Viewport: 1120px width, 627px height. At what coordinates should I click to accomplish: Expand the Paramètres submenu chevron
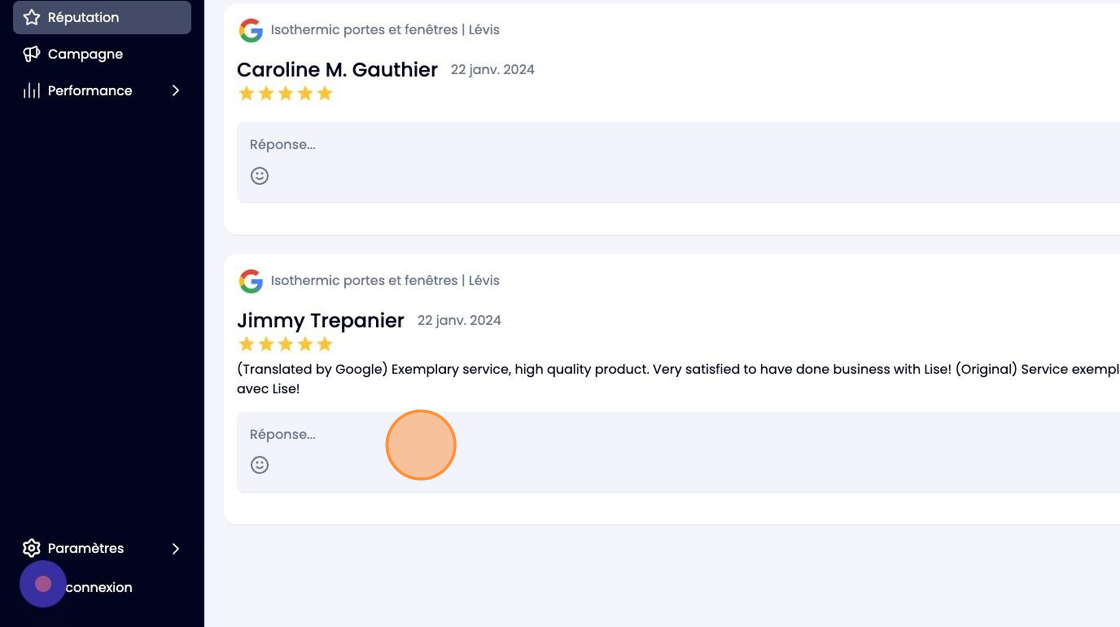point(176,548)
